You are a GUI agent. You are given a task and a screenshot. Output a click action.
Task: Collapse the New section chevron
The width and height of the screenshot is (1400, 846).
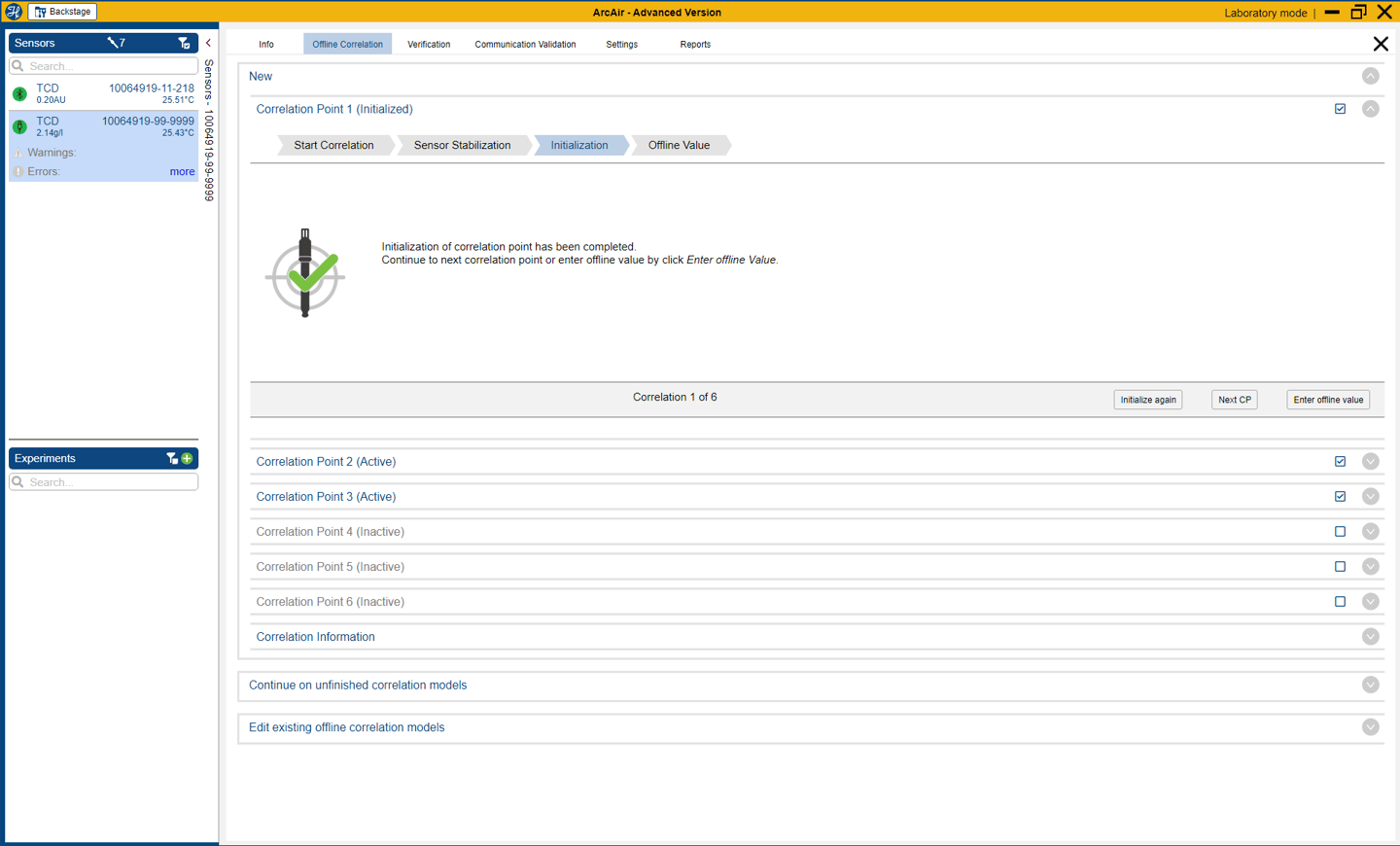1370,76
